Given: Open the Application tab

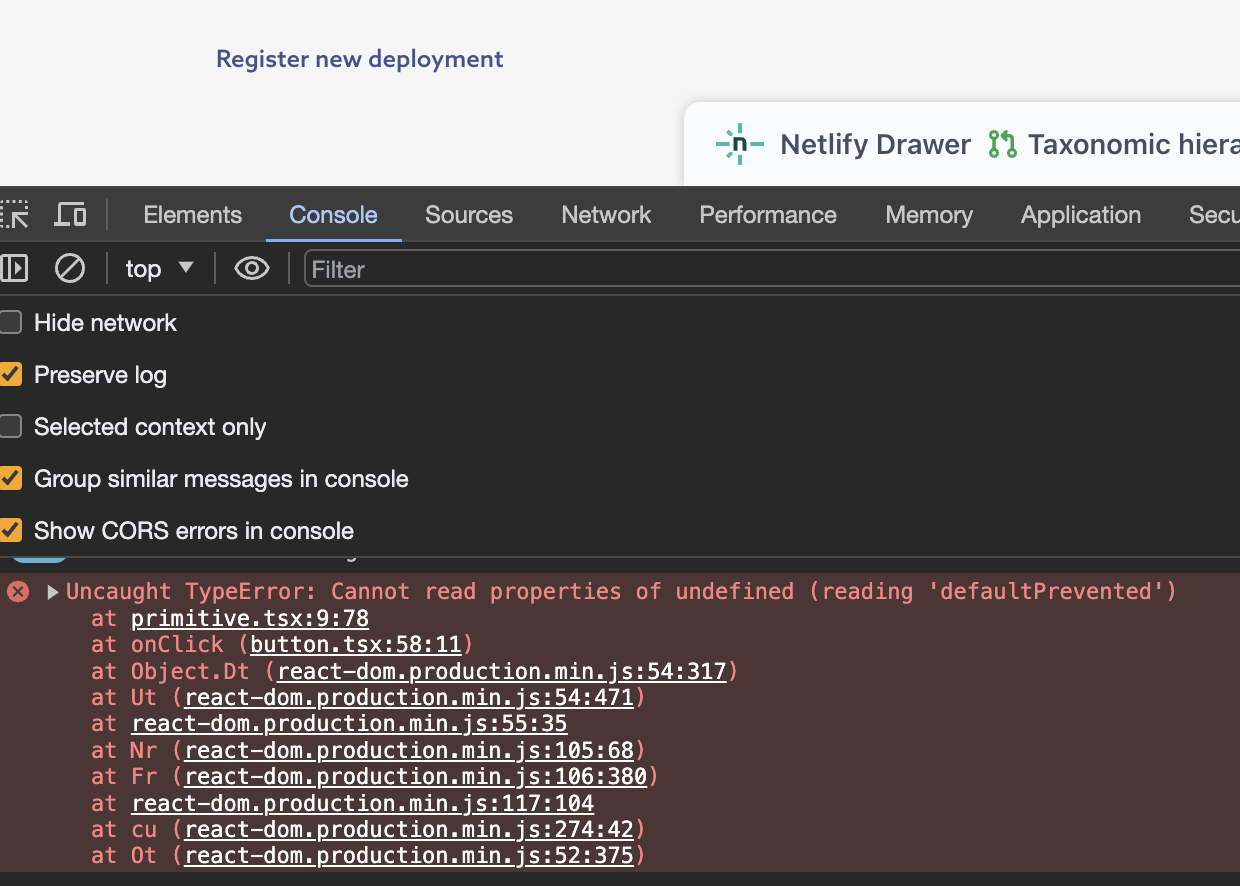Looking at the screenshot, I should pyautogui.click(x=1081, y=215).
